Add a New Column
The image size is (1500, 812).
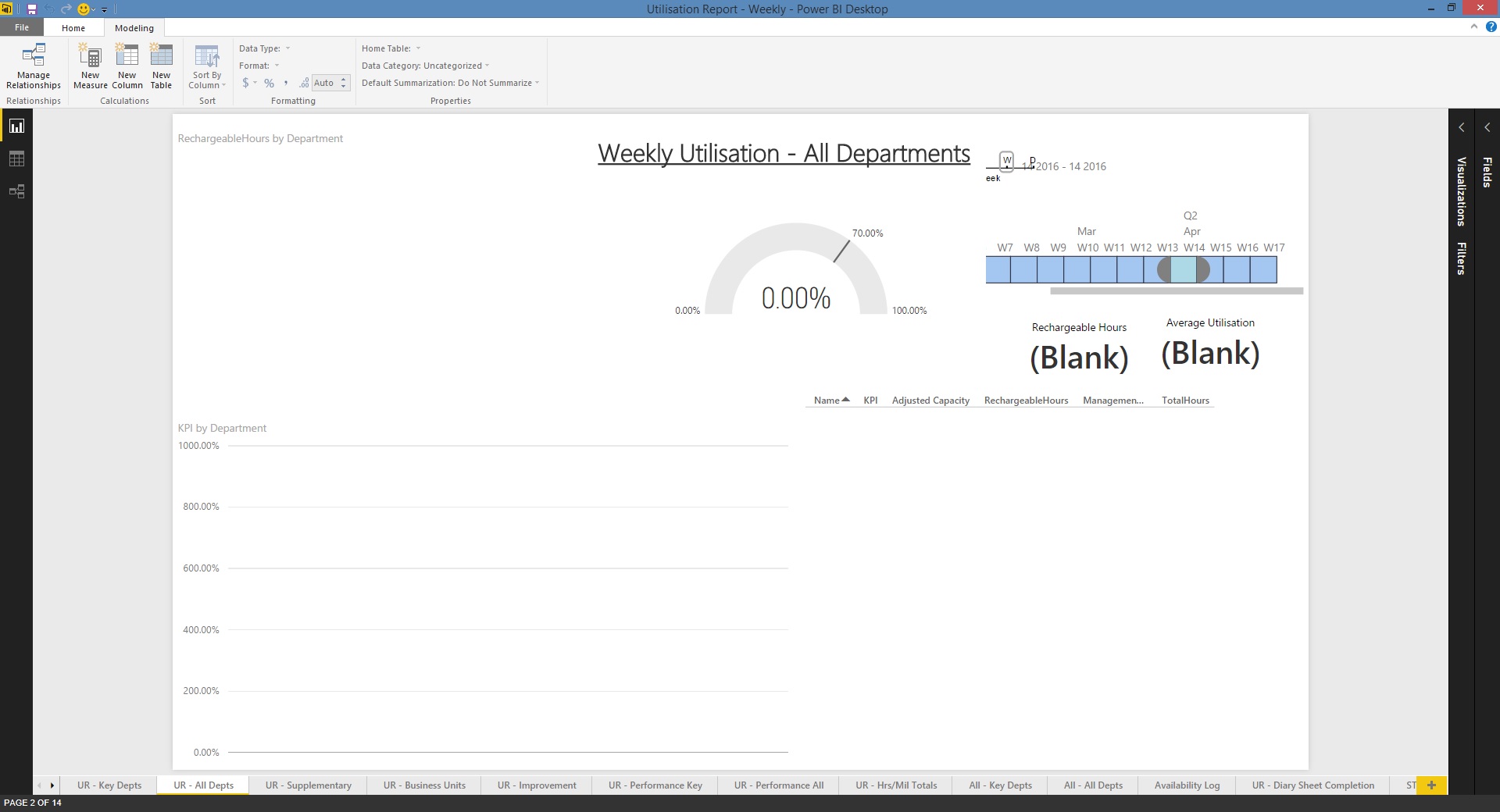point(127,67)
